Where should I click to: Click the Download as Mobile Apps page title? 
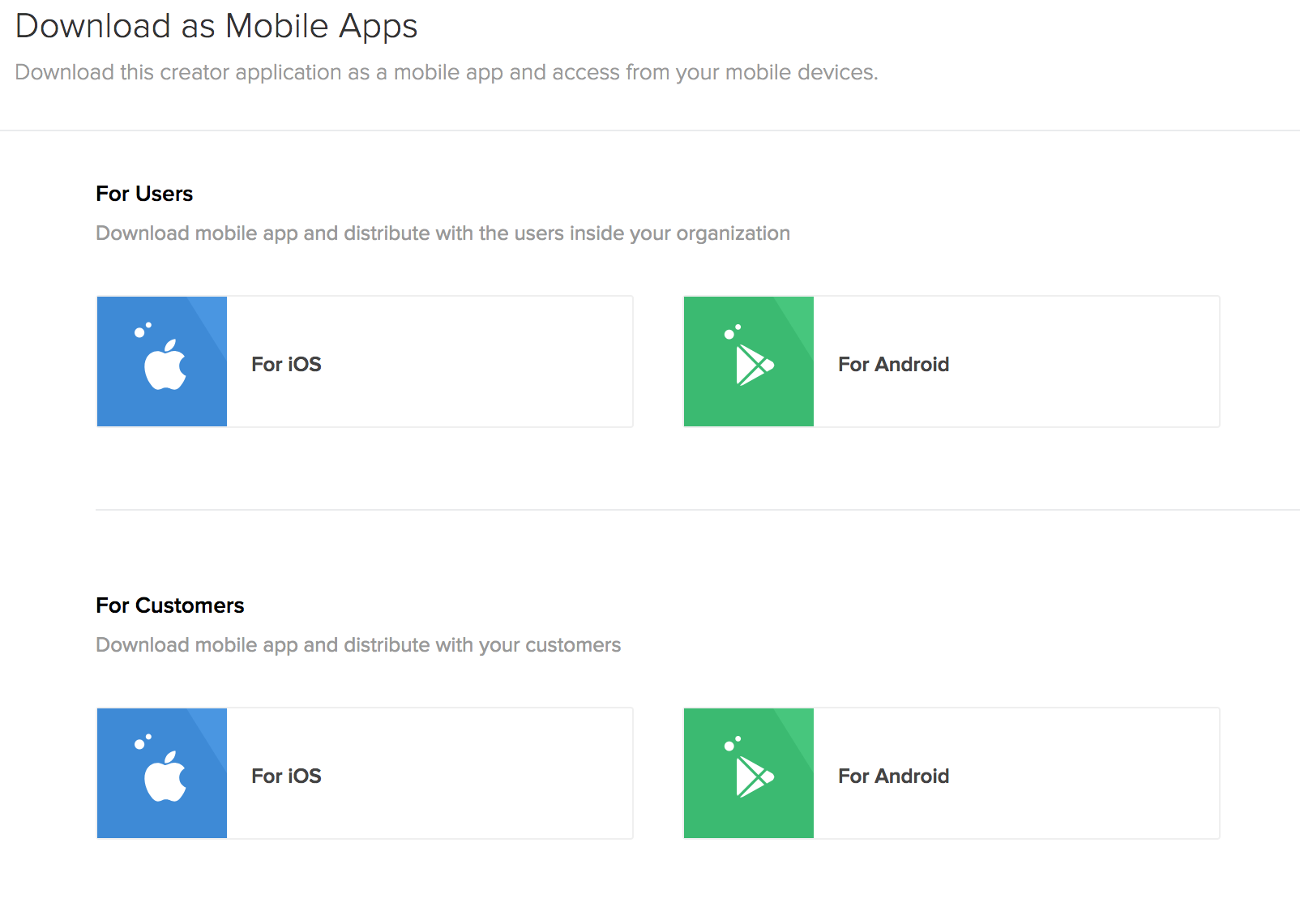pos(216,27)
